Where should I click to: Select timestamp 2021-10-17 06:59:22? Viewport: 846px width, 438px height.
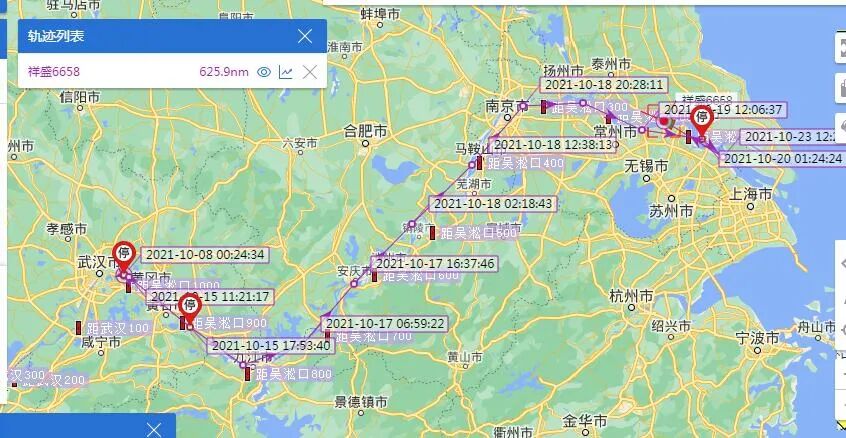pos(385,324)
